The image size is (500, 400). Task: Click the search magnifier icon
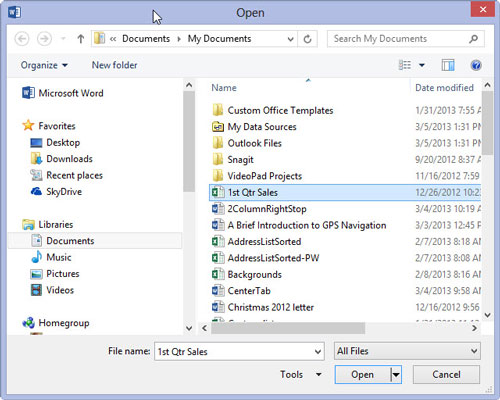click(474, 39)
